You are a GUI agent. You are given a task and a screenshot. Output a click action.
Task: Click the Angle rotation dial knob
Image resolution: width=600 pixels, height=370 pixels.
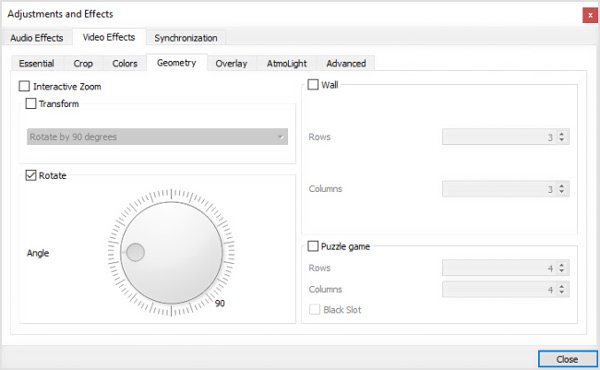coord(171,253)
